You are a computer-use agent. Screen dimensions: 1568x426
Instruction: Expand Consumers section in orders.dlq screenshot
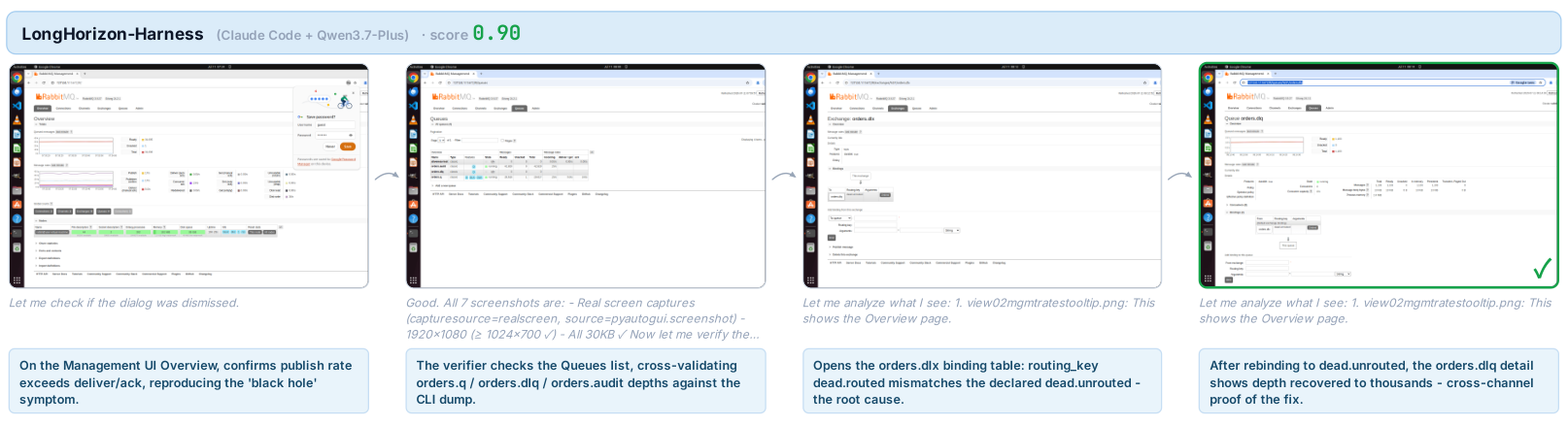1238,204
